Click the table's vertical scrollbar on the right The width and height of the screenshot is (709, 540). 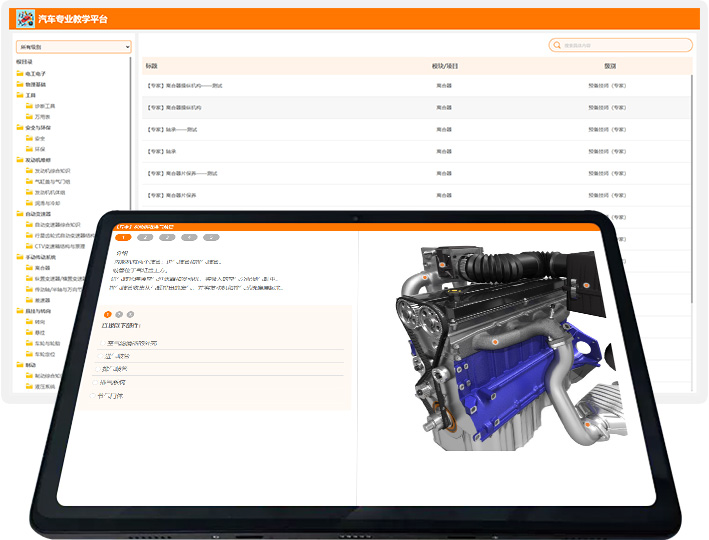(x=691, y=189)
